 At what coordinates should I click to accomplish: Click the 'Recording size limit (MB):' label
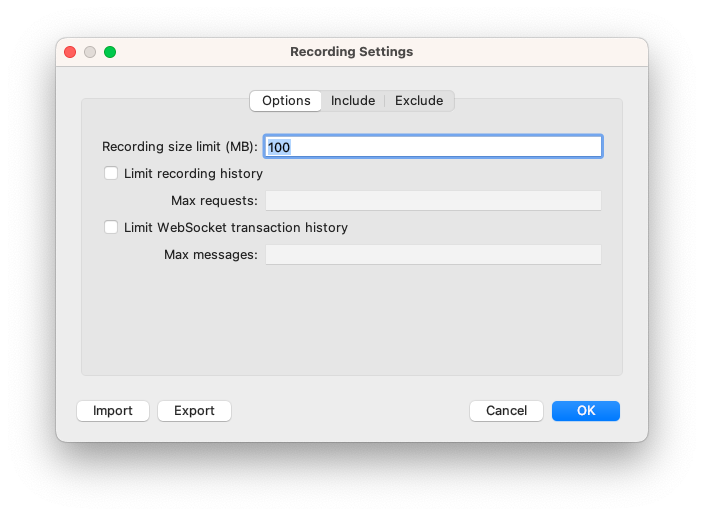(x=180, y=147)
